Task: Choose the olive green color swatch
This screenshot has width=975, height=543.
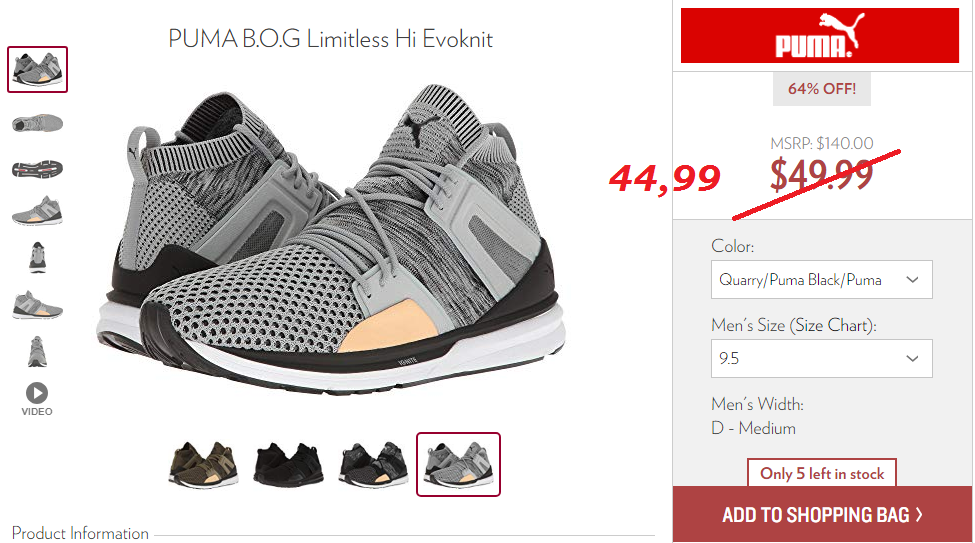Action: point(204,465)
